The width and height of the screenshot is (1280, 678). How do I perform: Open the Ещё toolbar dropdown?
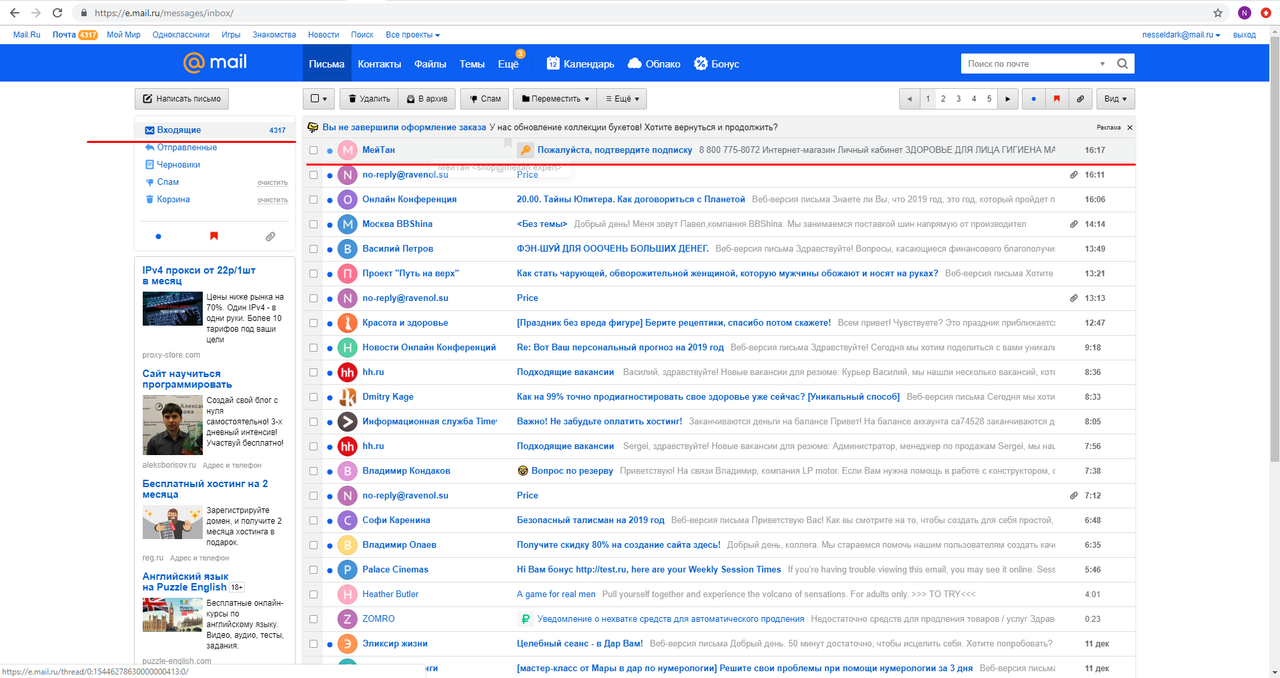click(x=621, y=99)
